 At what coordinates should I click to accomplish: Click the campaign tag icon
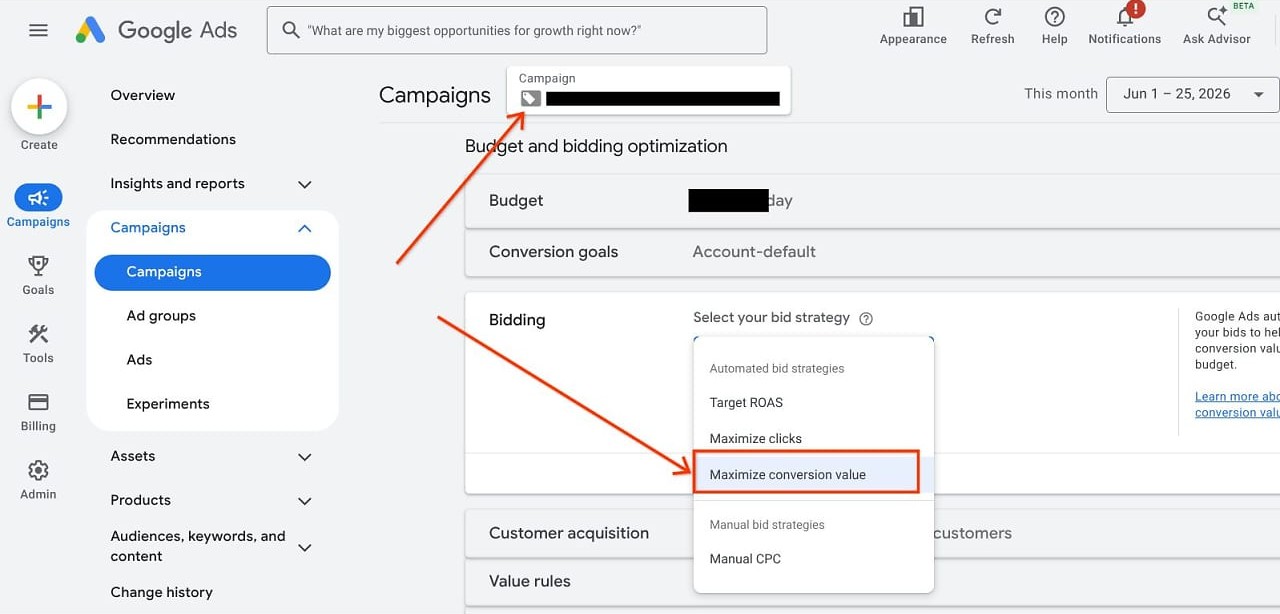[x=530, y=98]
